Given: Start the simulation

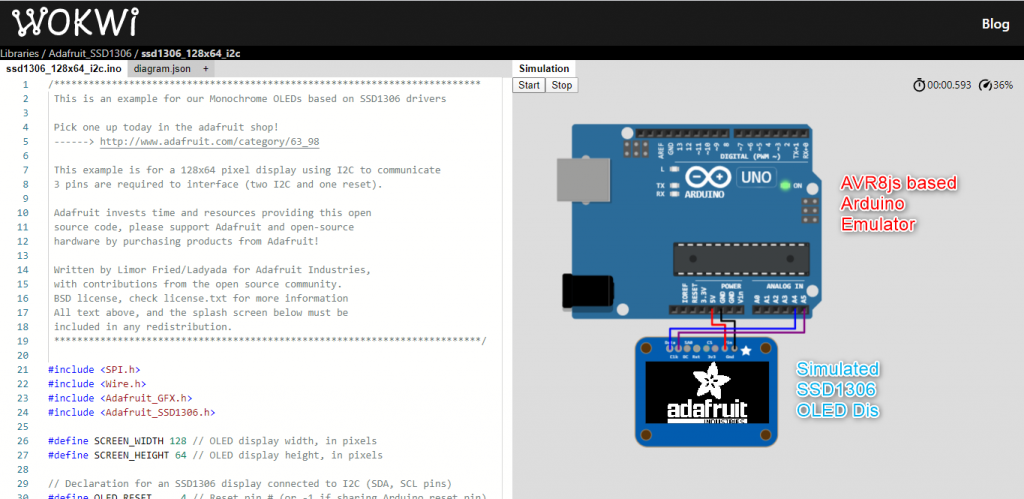Looking at the screenshot, I should click(529, 85).
